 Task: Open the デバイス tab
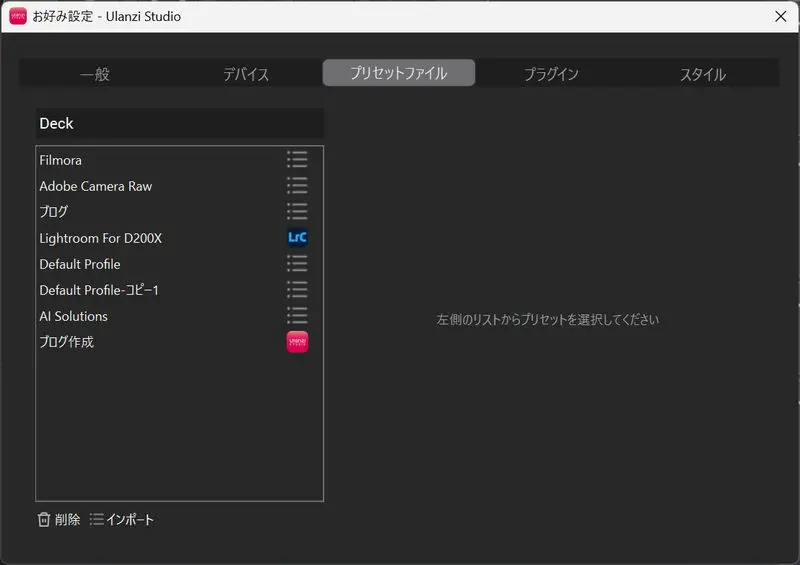246,74
